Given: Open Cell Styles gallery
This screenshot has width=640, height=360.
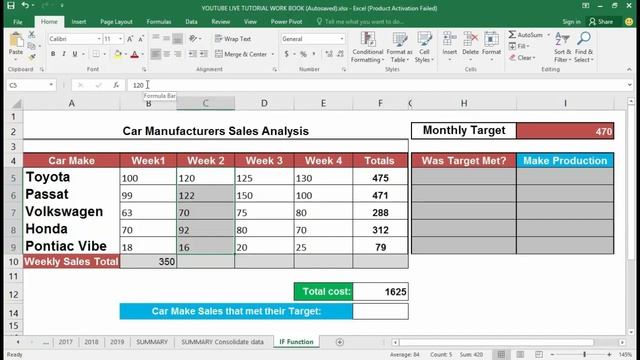Looking at the screenshot, I should [x=424, y=47].
